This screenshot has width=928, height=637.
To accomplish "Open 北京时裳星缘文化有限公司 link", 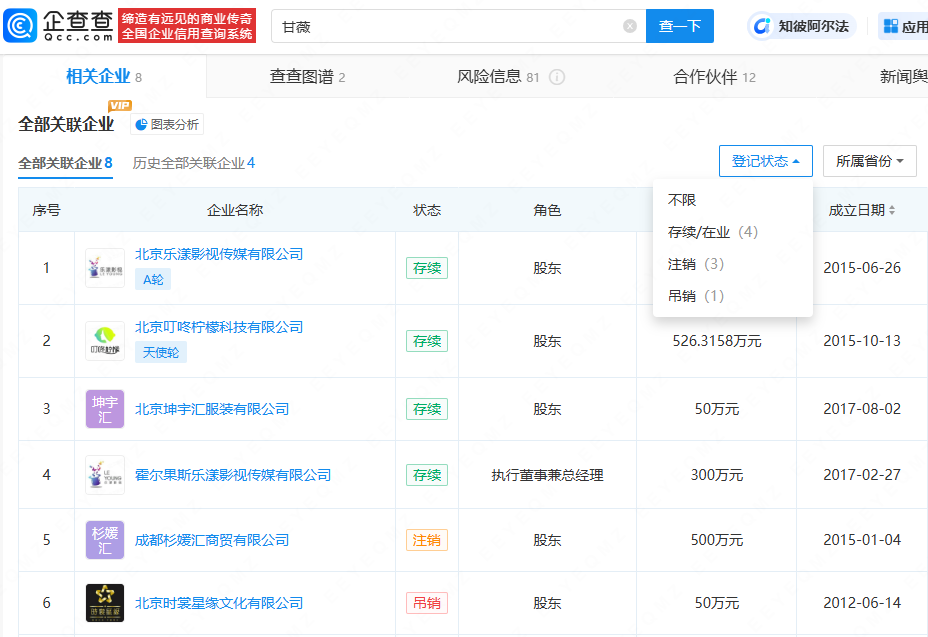I will click(x=219, y=603).
